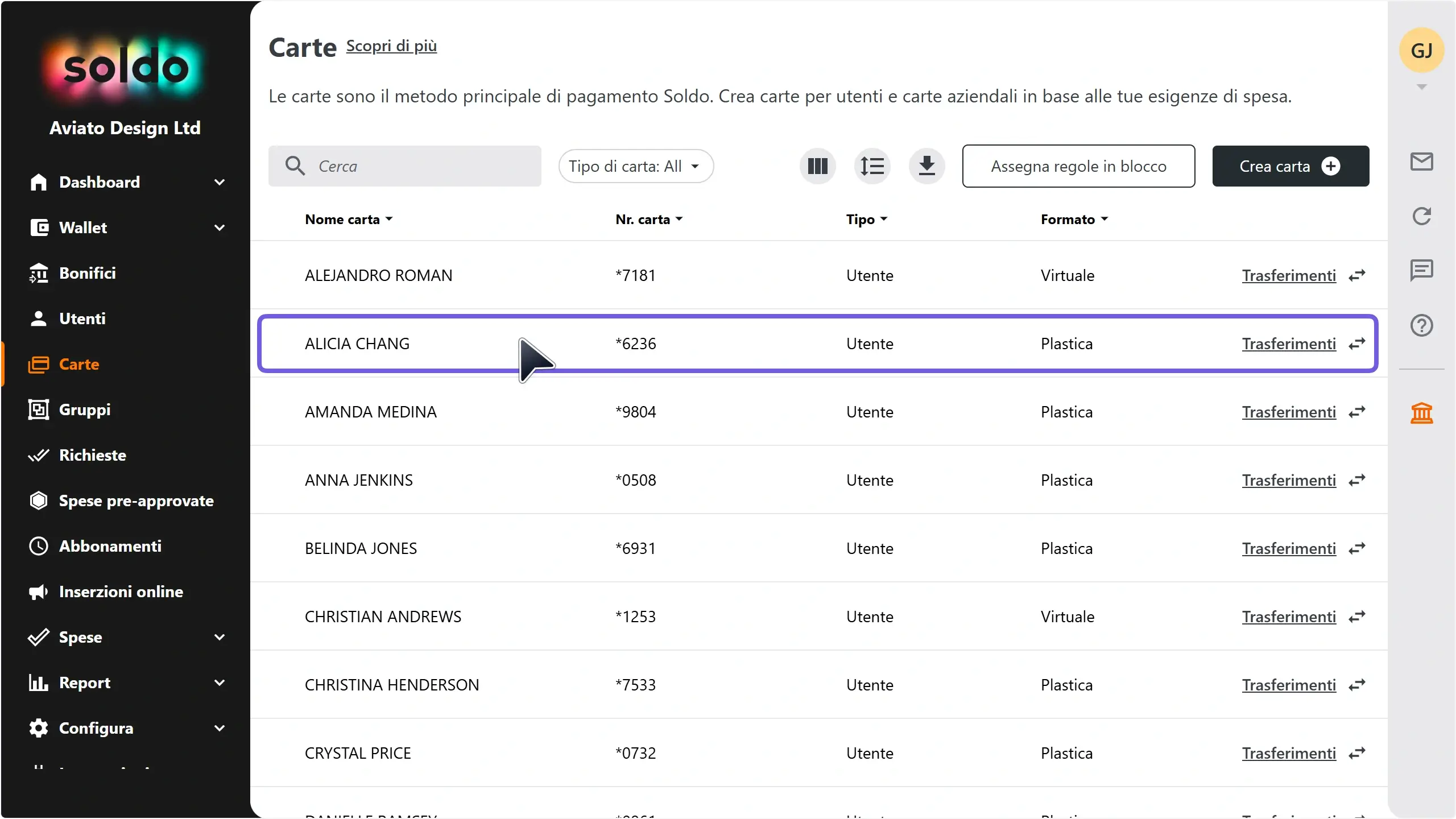The image size is (1456, 819).
Task: Click the Crea carta button
Action: (x=1290, y=166)
